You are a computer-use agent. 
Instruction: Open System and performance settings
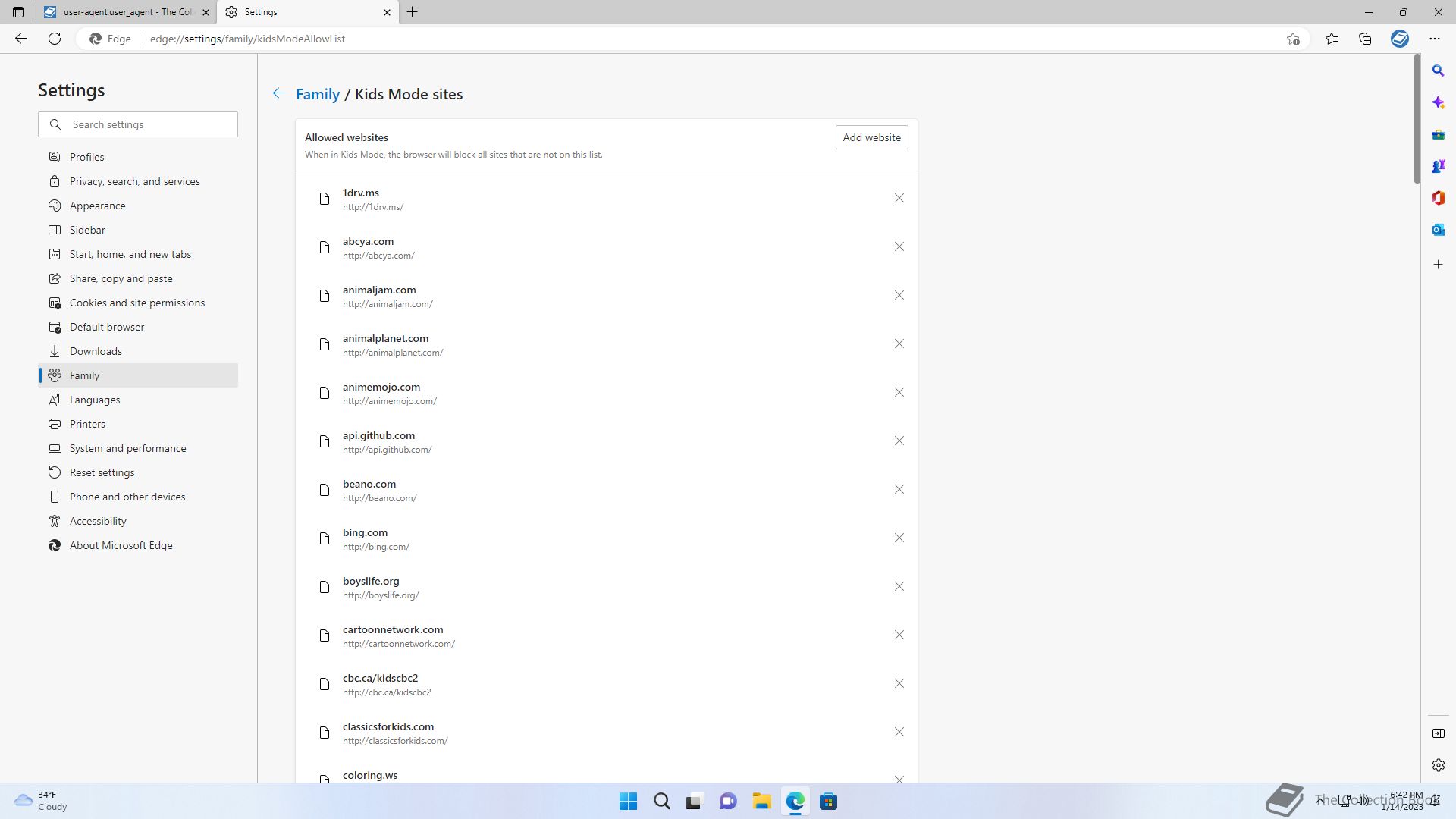(x=138, y=448)
